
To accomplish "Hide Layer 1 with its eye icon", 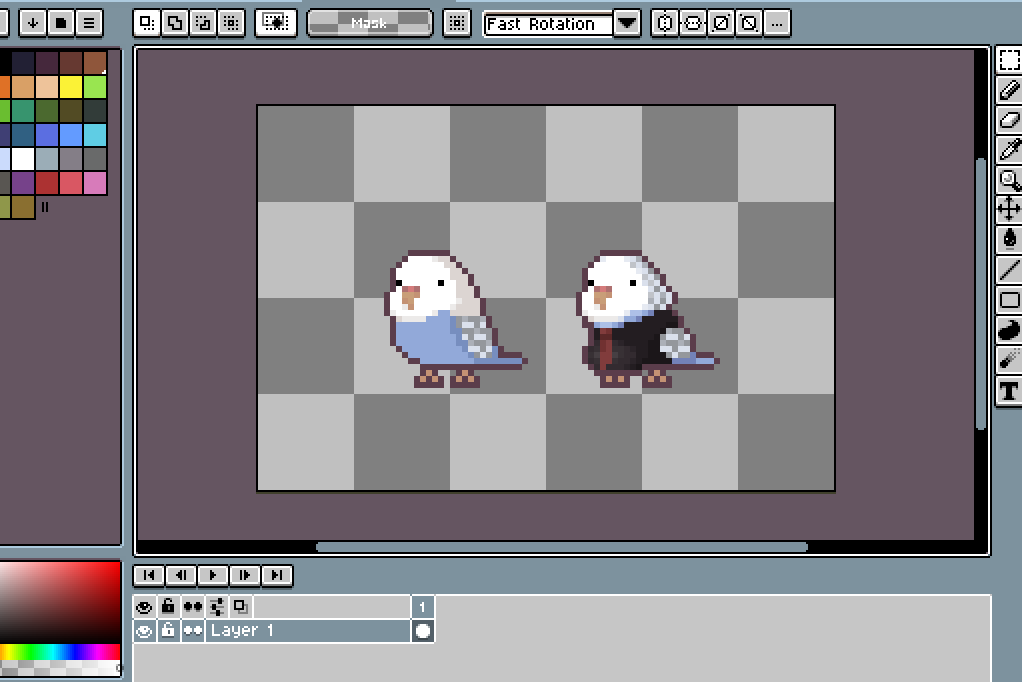I will 144,631.
